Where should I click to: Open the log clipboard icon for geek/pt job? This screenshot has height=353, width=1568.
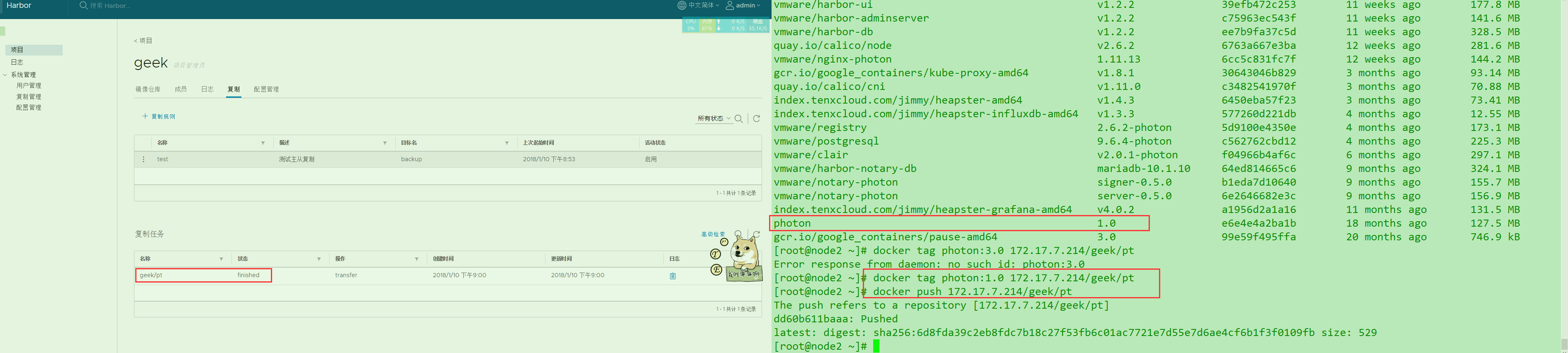pyautogui.click(x=672, y=276)
